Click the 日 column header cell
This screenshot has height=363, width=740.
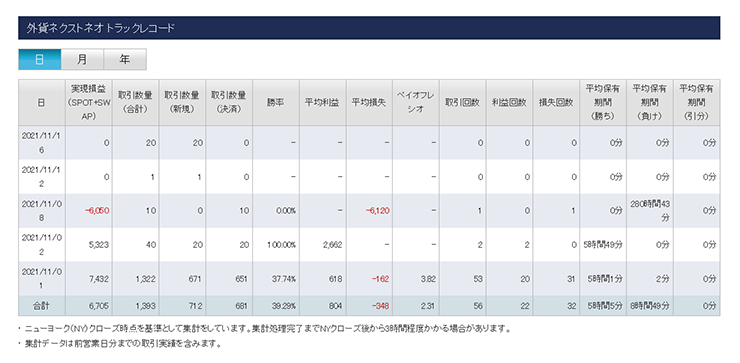coord(42,102)
